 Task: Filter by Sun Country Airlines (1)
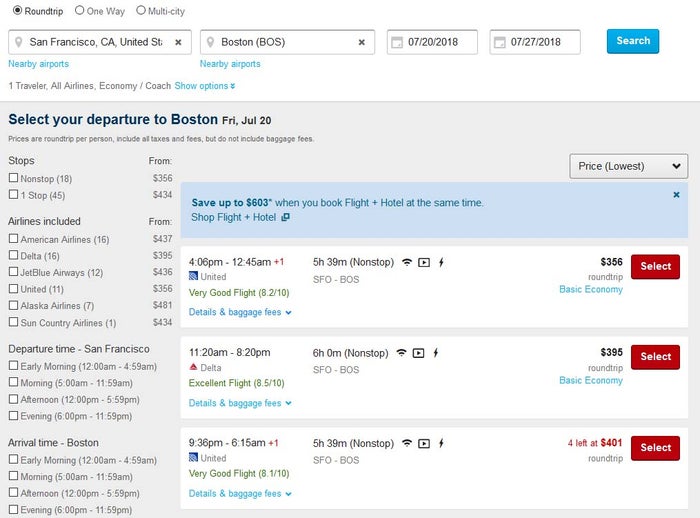coord(13,322)
